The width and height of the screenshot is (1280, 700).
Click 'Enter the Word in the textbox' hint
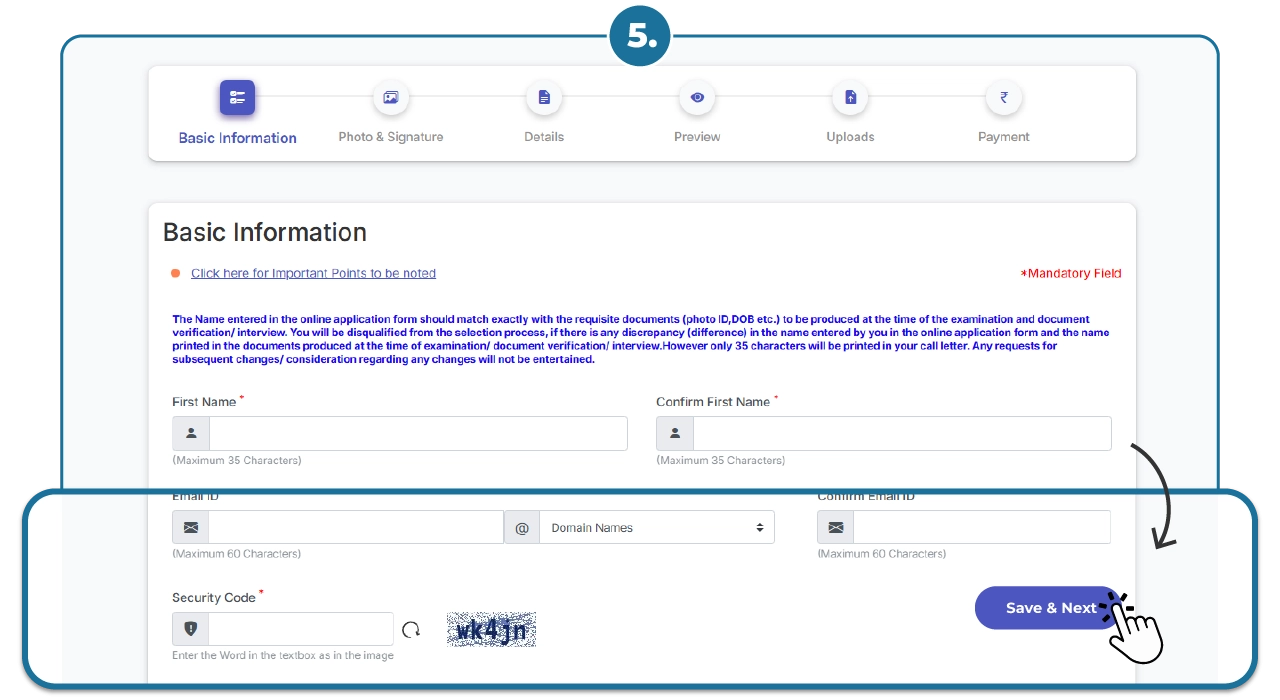283,656
